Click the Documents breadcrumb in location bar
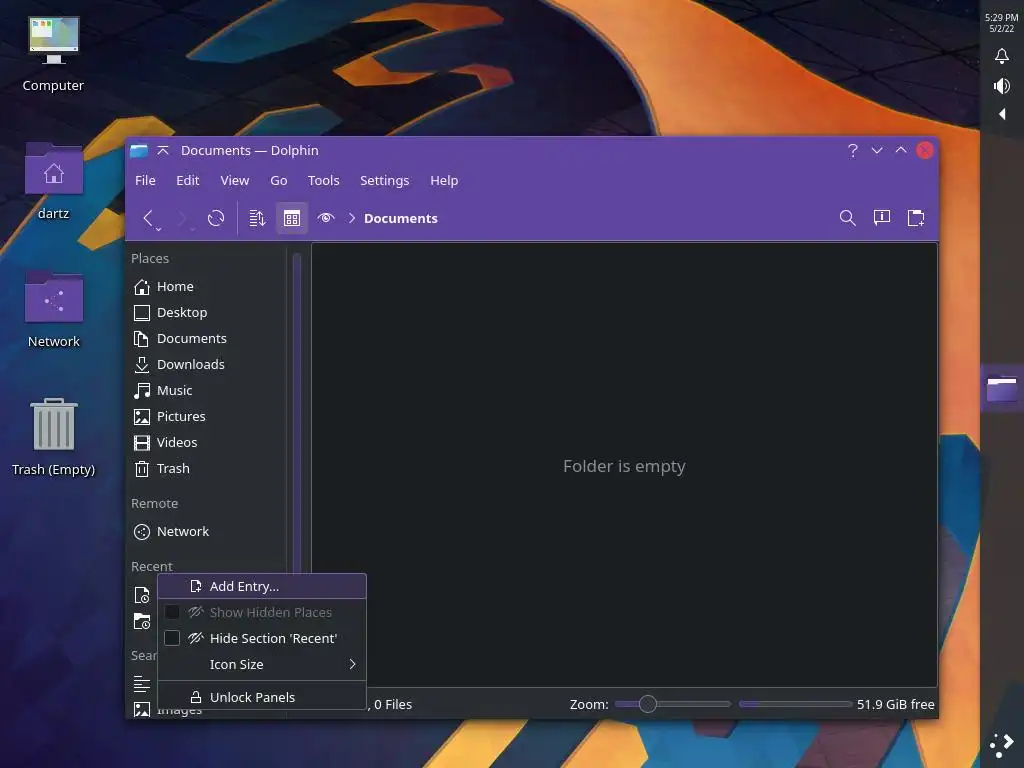The image size is (1024, 768). [400, 219]
